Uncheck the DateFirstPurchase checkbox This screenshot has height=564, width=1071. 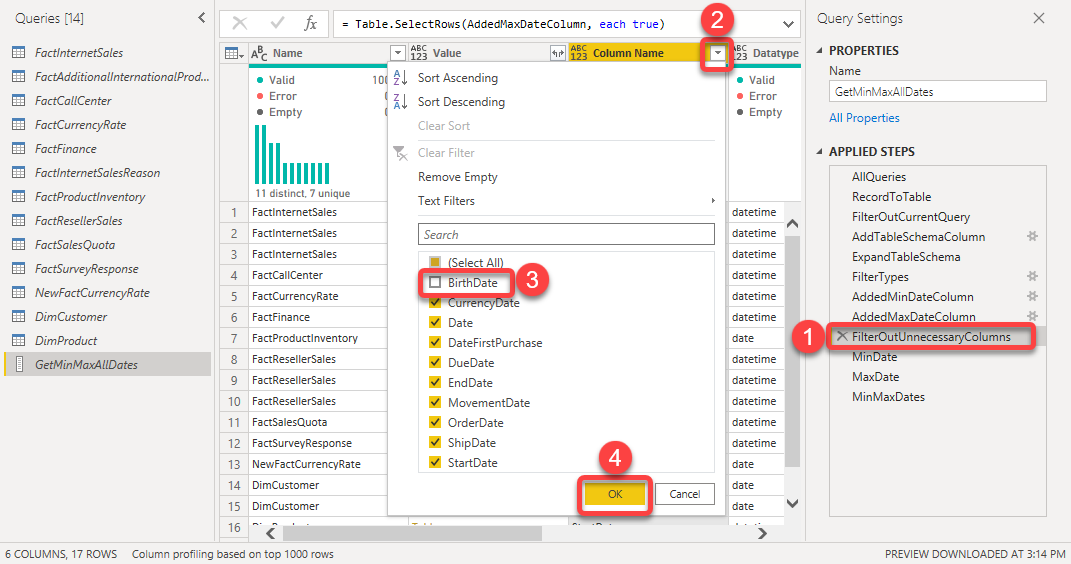point(435,342)
